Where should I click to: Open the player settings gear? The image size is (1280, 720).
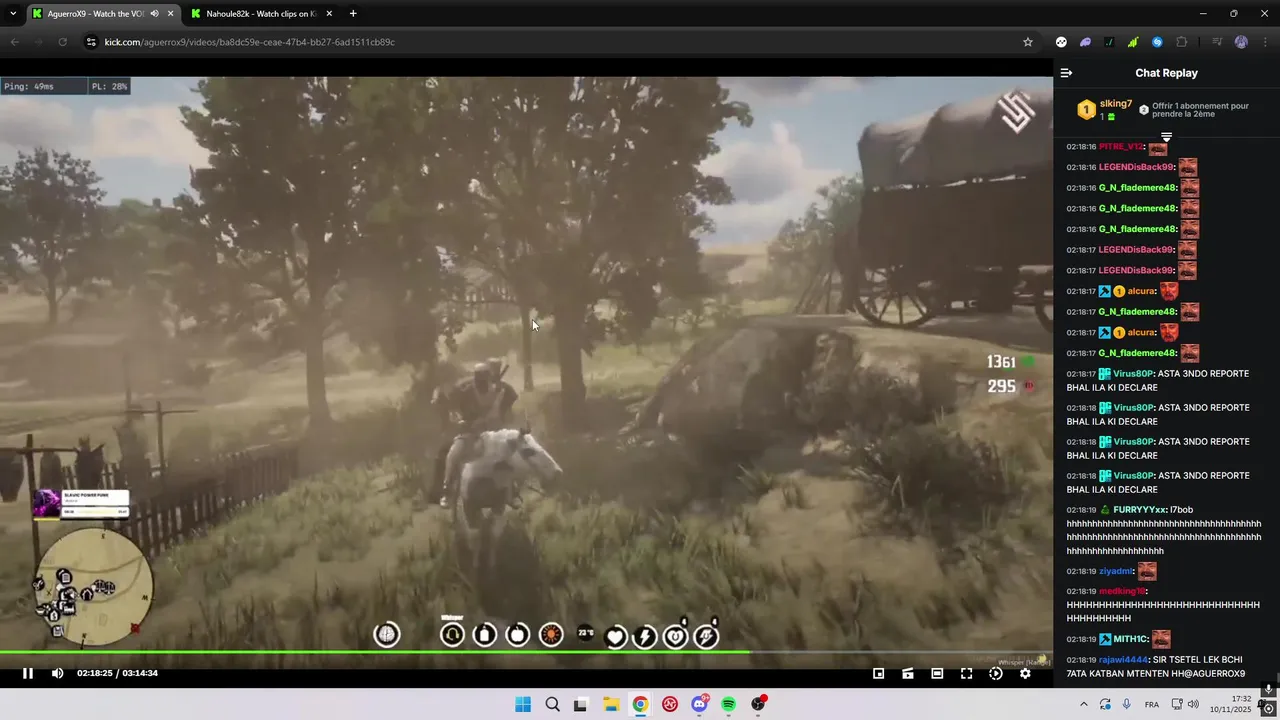(1025, 673)
